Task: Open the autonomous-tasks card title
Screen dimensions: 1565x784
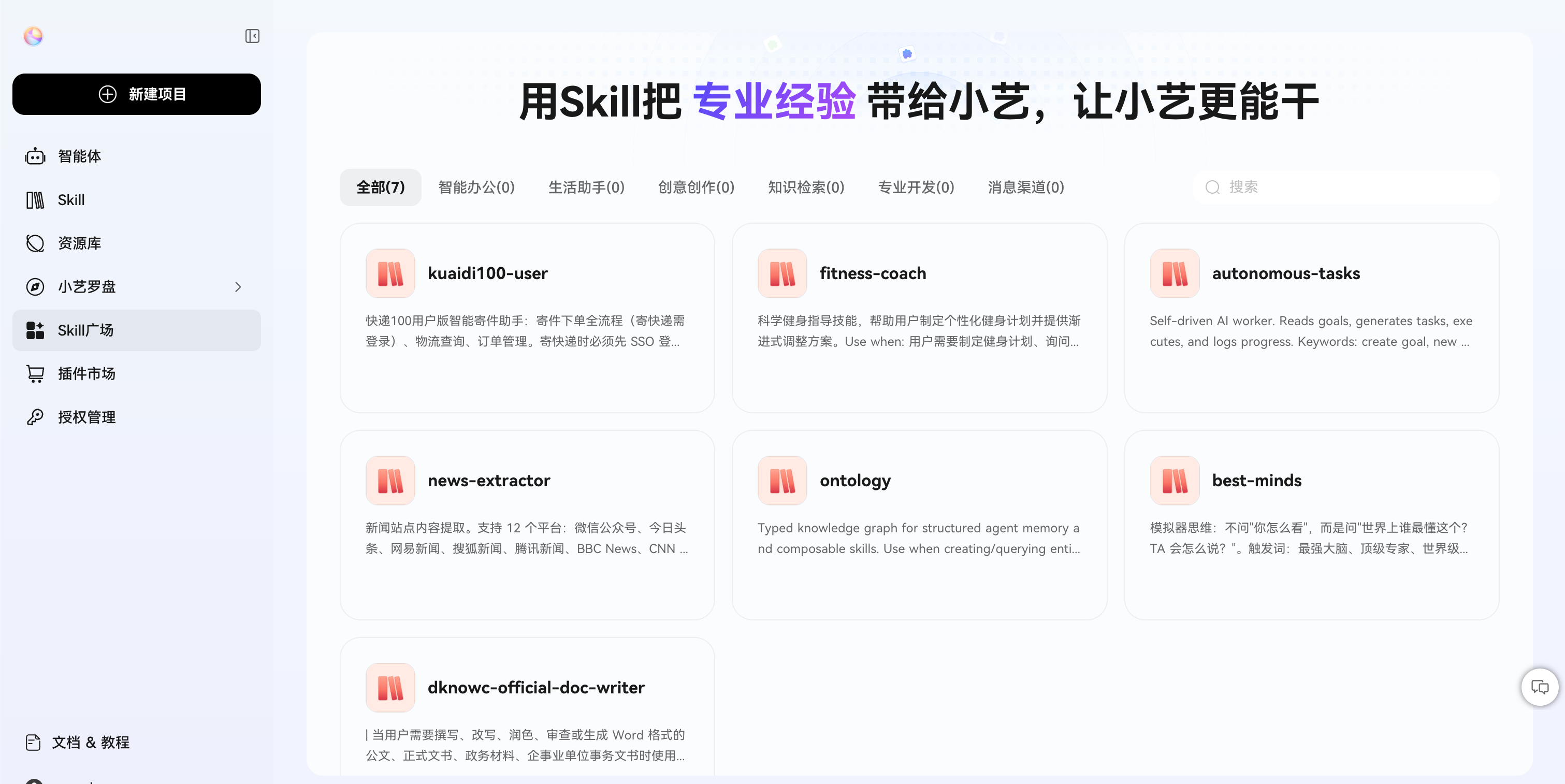Action: pyautogui.click(x=1285, y=273)
